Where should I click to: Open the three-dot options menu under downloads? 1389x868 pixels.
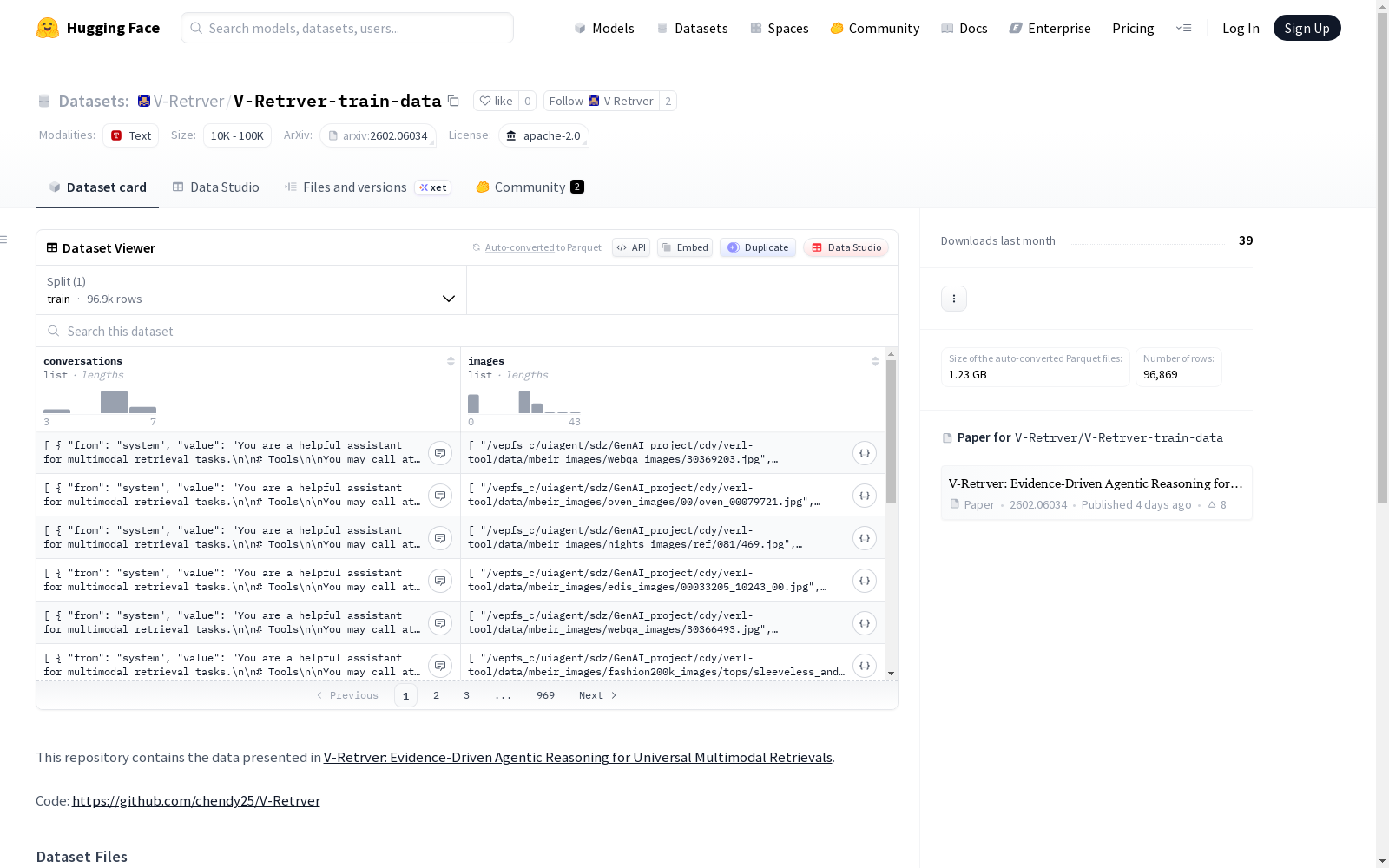pyautogui.click(x=954, y=299)
